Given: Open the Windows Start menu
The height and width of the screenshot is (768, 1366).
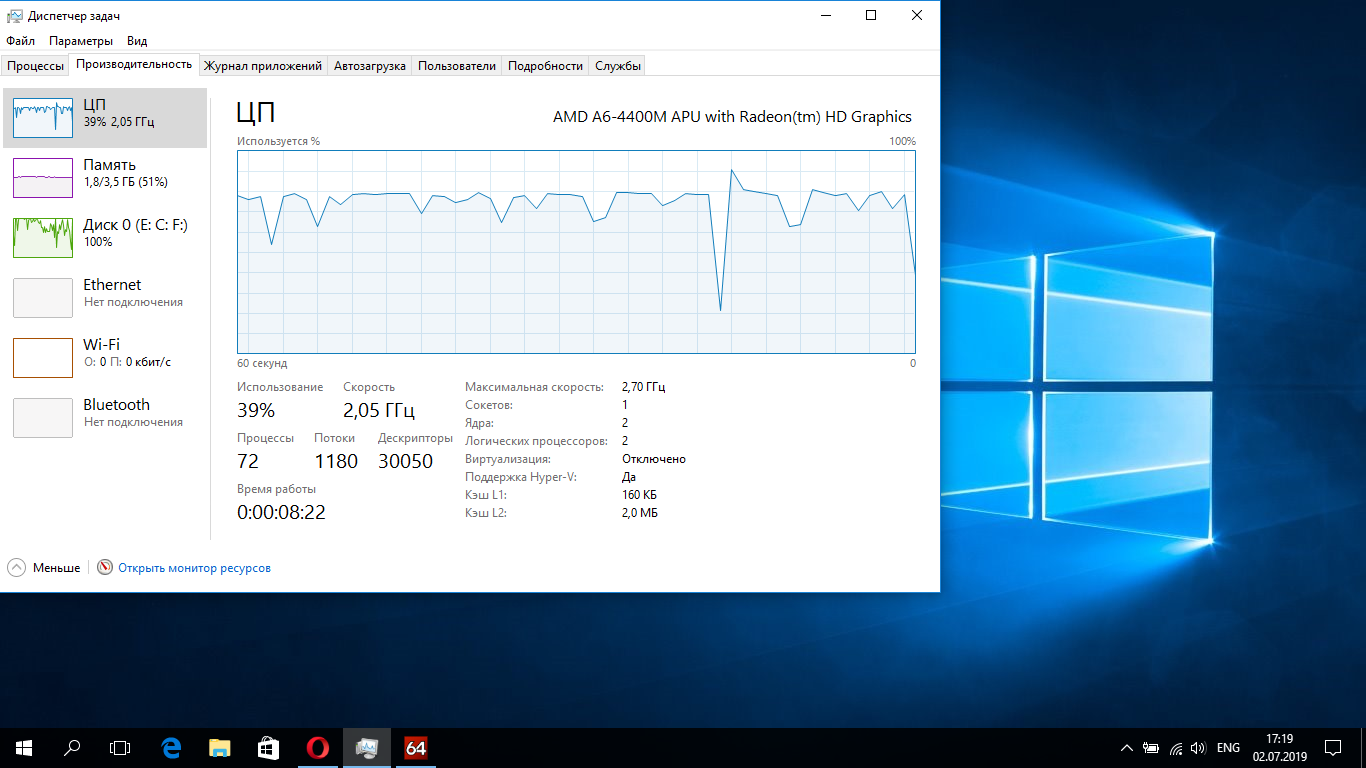Looking at the screenshot, I should pos(23,747).
